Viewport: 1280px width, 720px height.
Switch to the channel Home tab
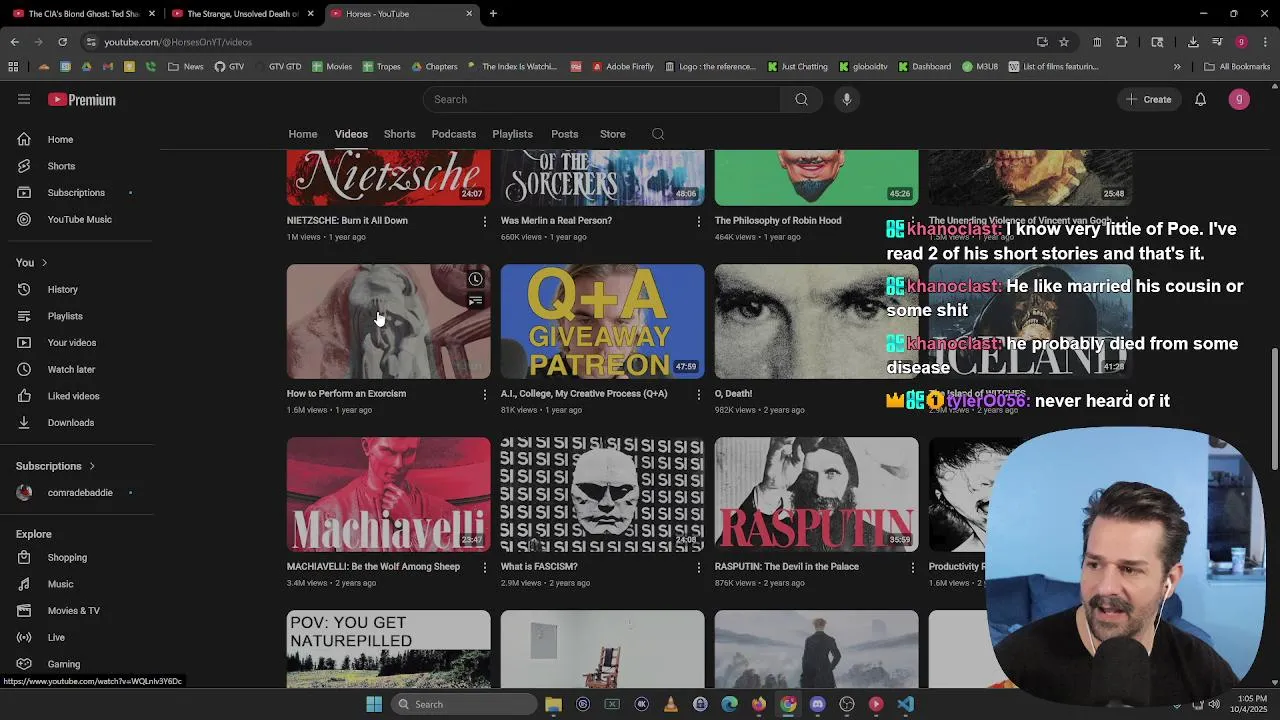(x=303, y=134)
